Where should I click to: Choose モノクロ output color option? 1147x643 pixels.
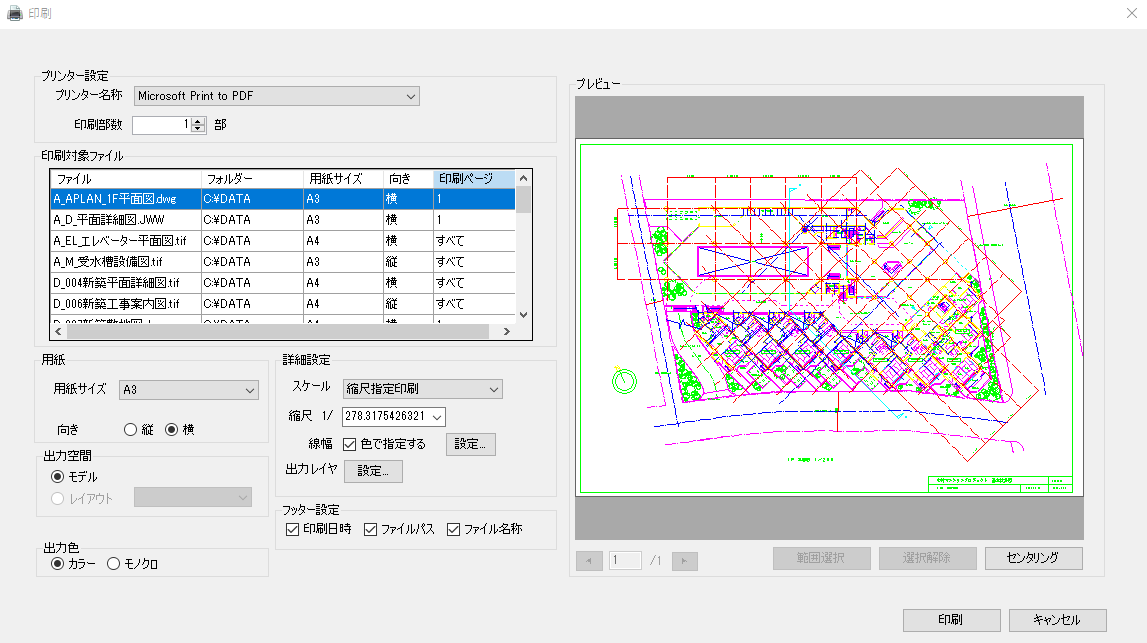[x=113, y=564]
